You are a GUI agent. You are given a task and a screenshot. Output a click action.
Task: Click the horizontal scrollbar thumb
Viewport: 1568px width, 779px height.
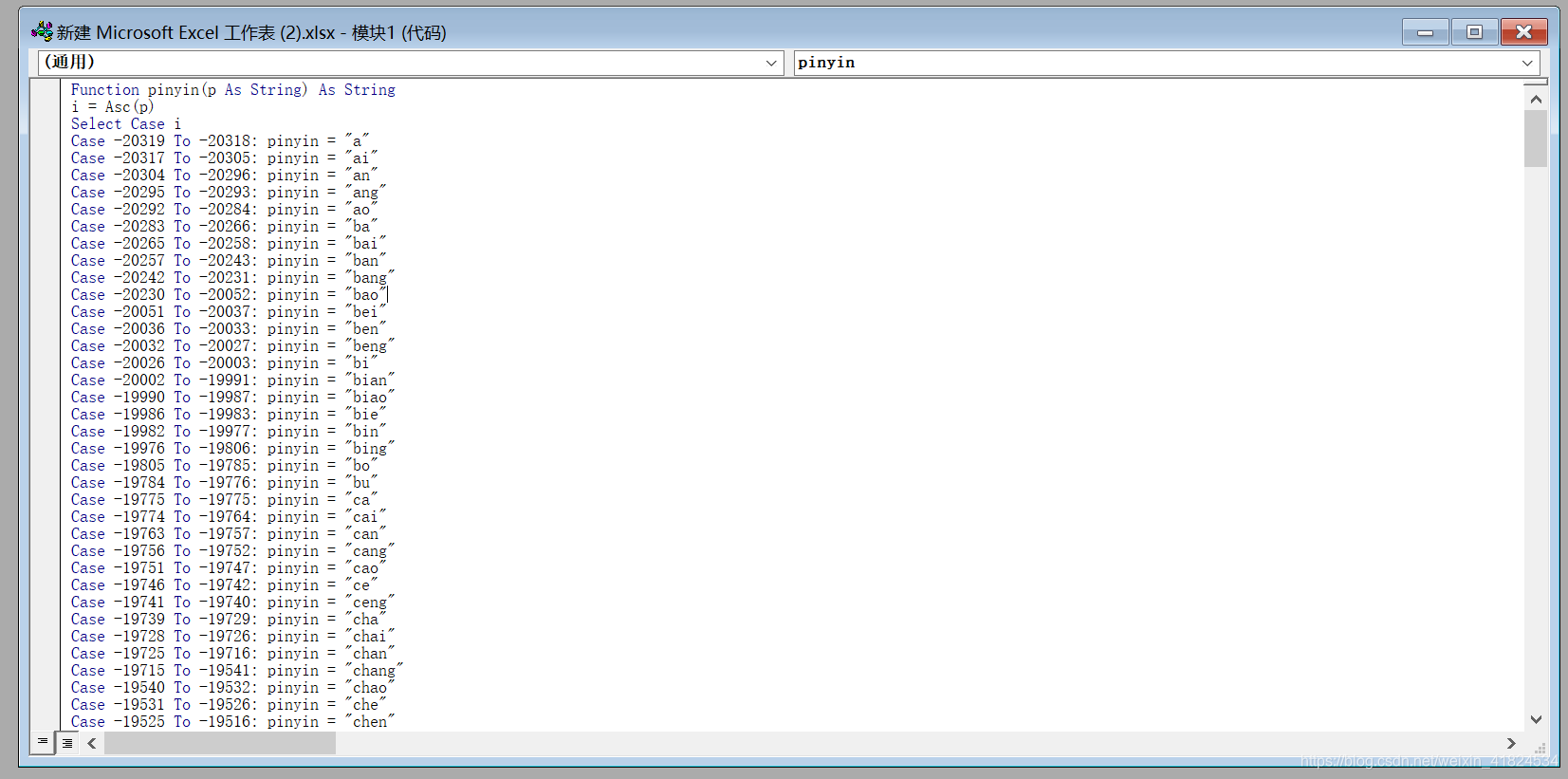click(x=220, y=743)
